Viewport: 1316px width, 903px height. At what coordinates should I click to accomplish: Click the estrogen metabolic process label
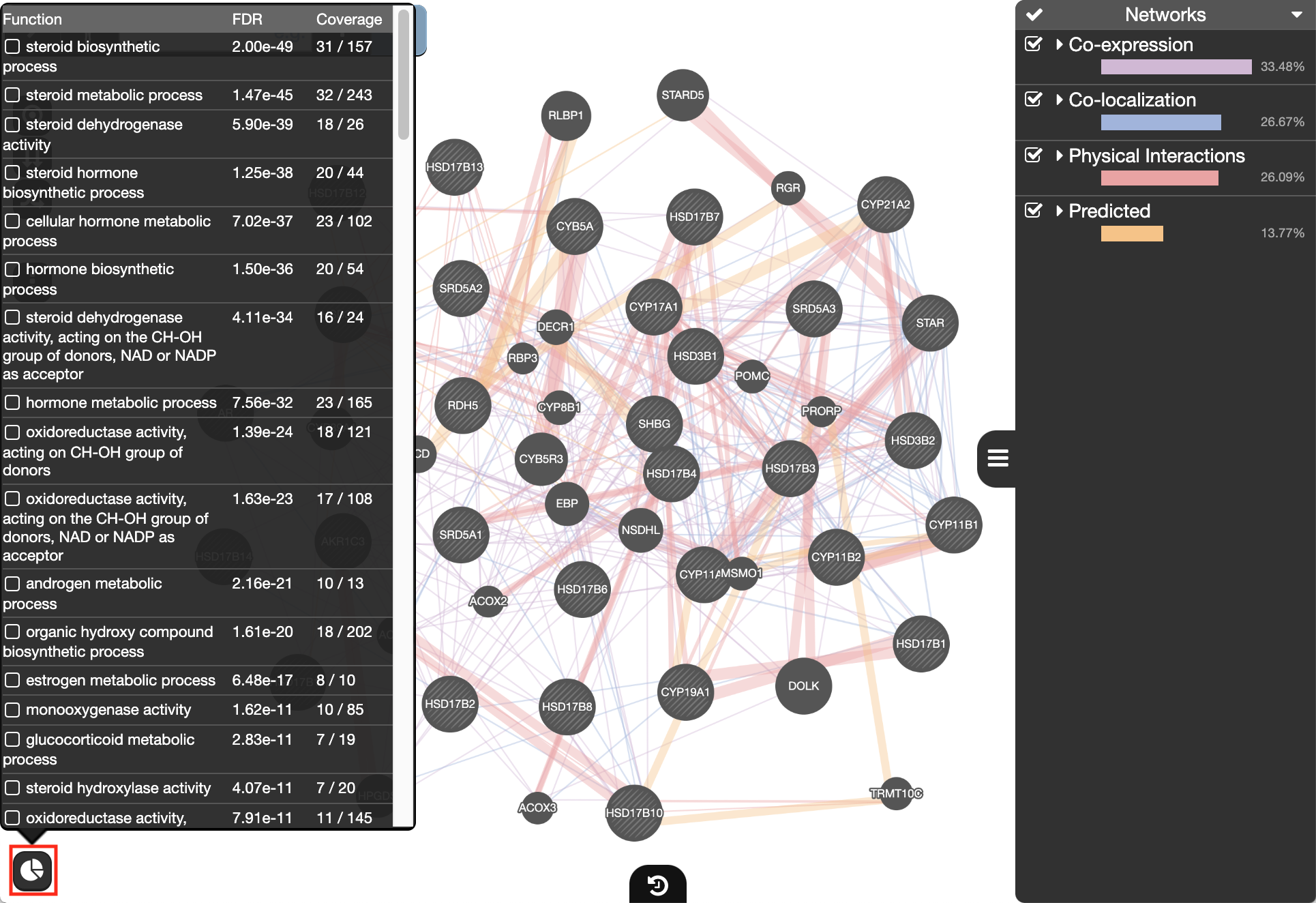click(x=120, y=680)
